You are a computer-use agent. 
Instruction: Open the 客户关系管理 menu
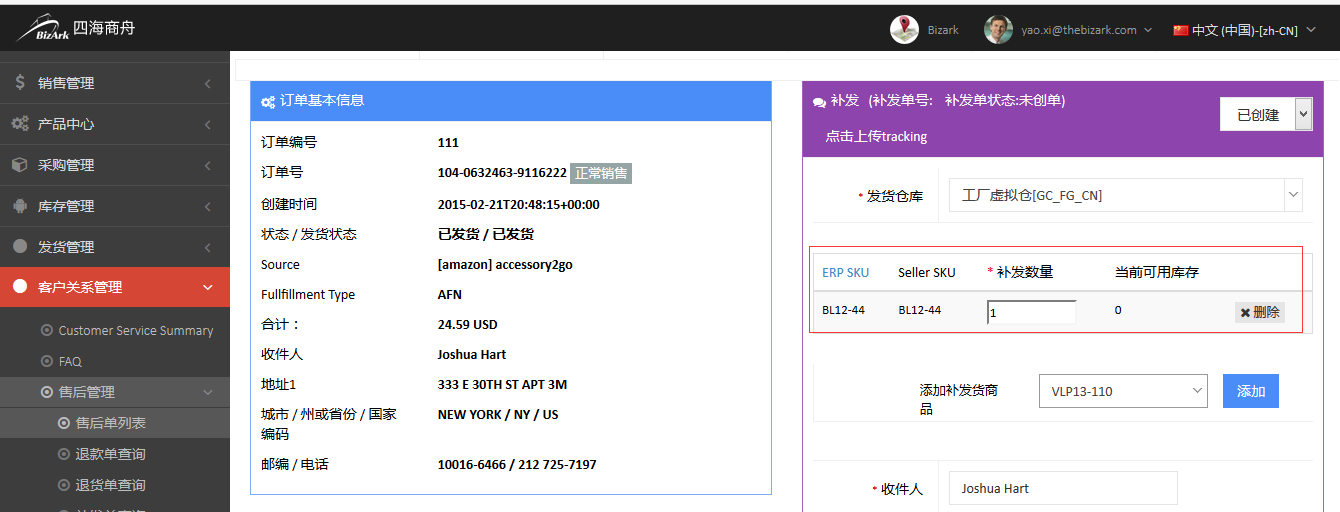pyautogui.click(x=115, y=287)
